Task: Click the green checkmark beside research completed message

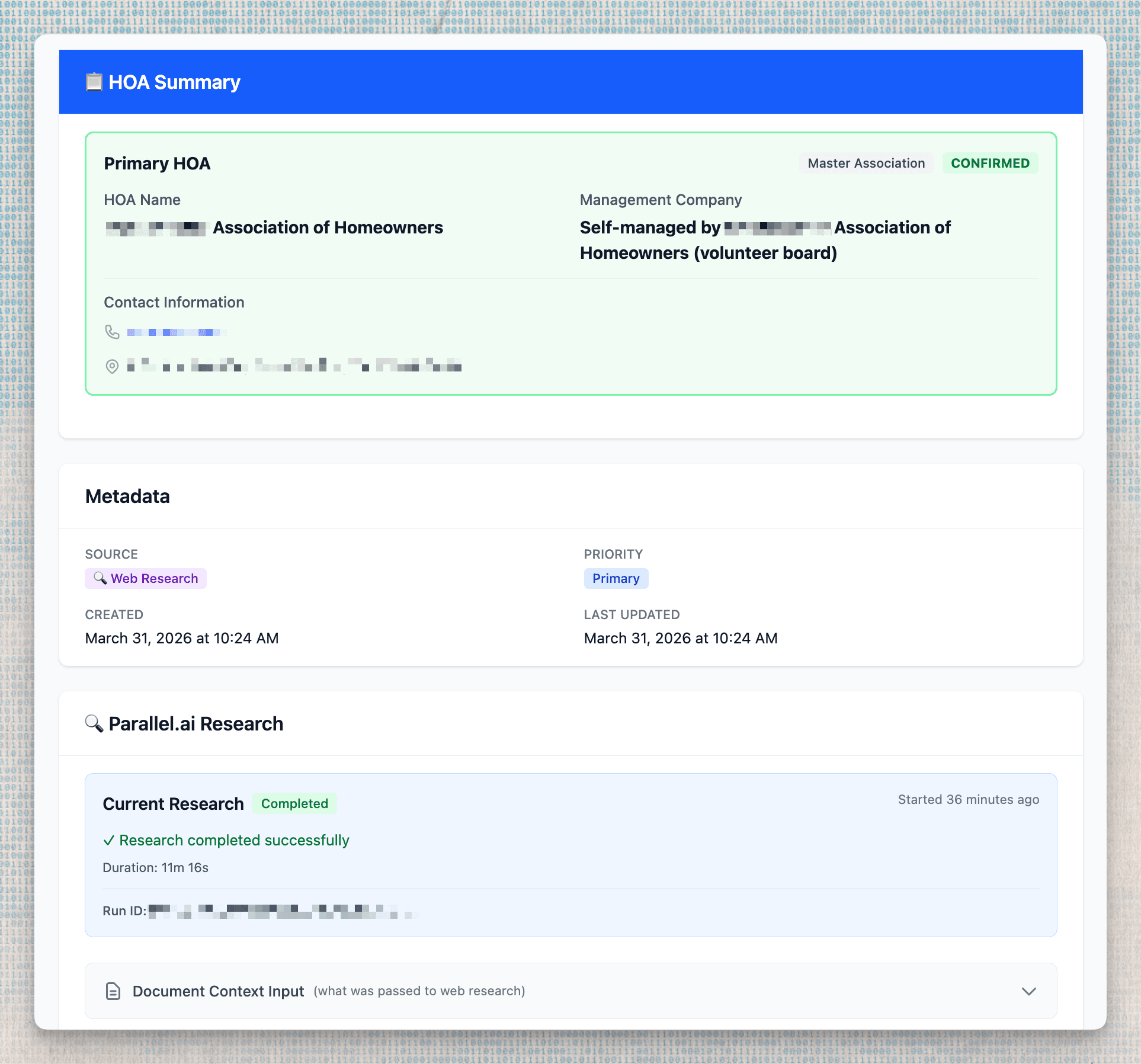Action: point(109,840)
